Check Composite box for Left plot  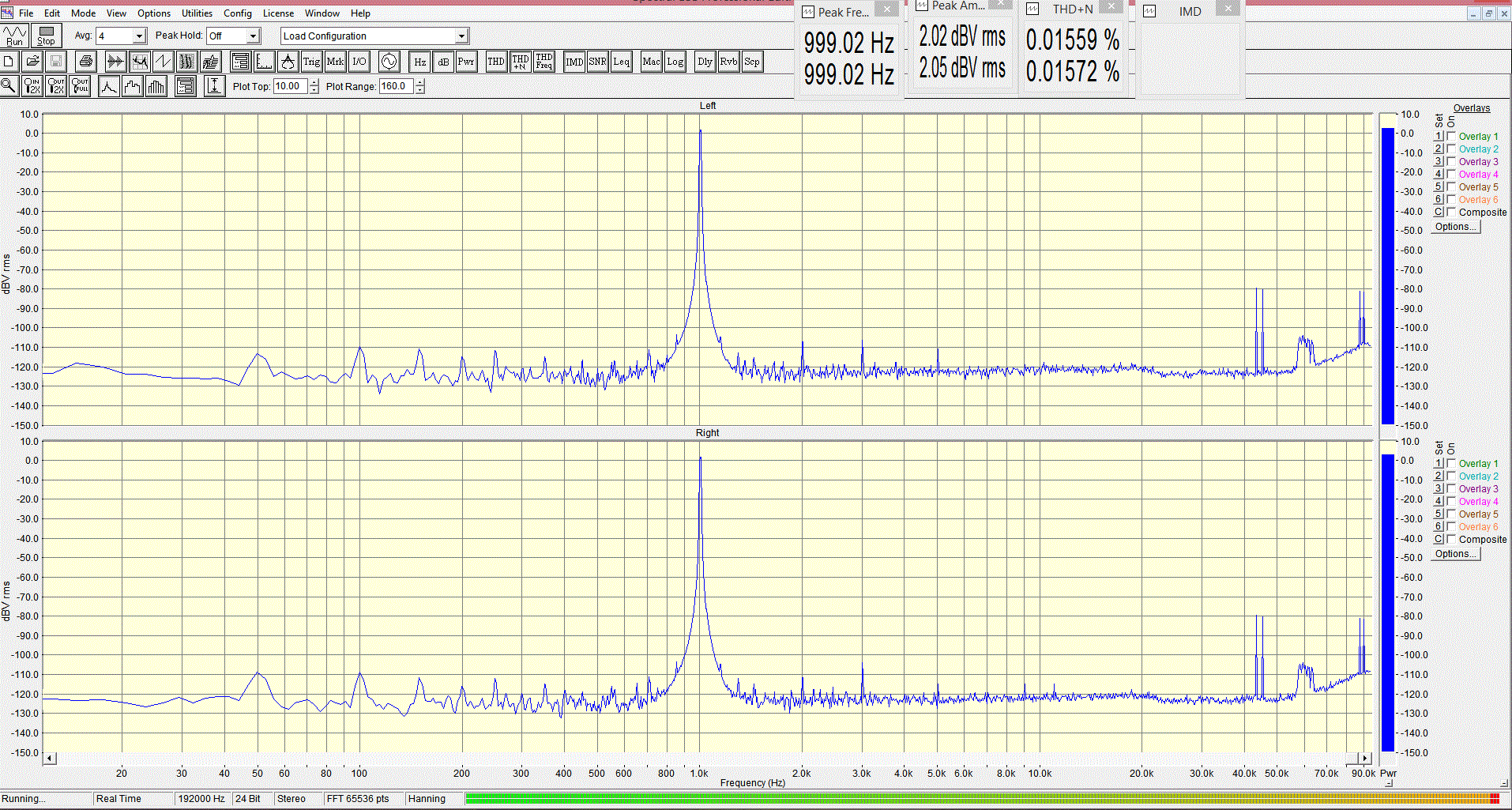[x=1451, y=213]
